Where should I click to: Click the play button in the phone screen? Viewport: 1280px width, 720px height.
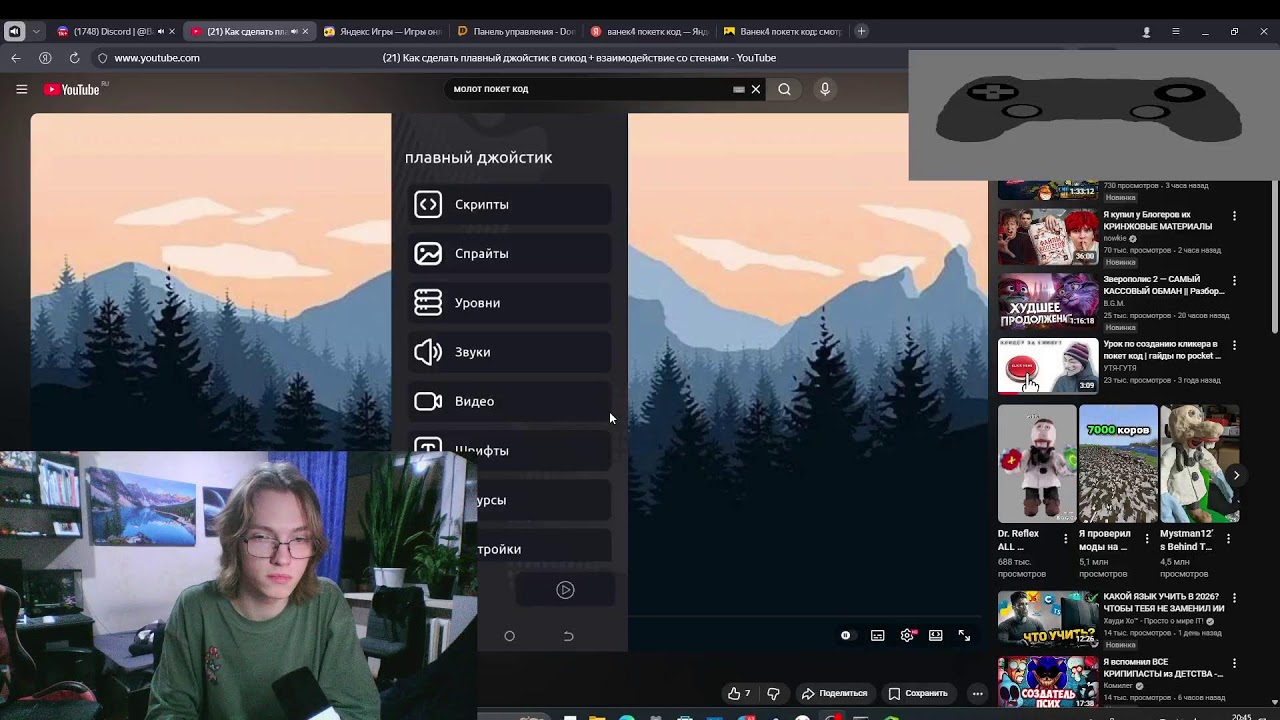coord(565,590)
